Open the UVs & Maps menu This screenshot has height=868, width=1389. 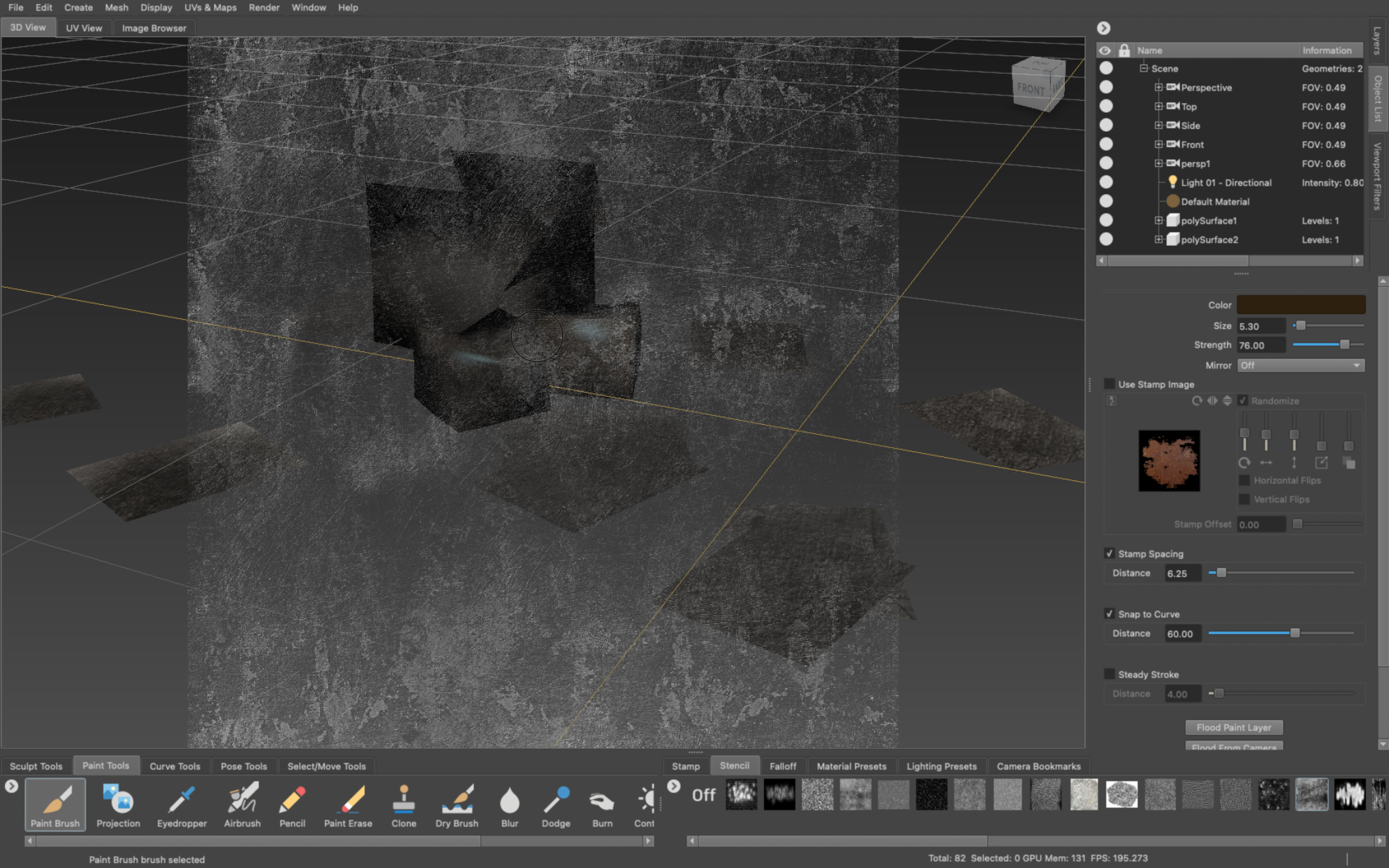coord(210,8)
